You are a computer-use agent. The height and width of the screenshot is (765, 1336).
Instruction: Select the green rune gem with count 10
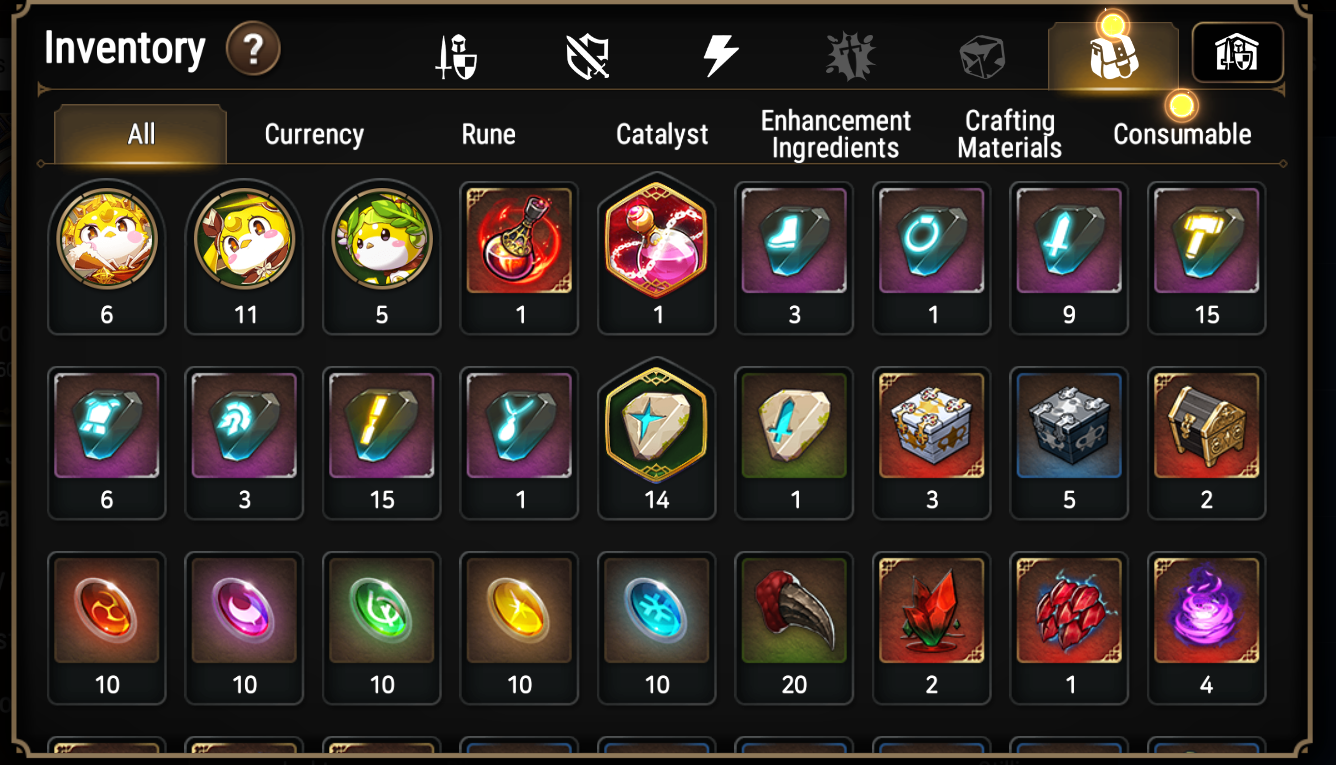(382, 628)
